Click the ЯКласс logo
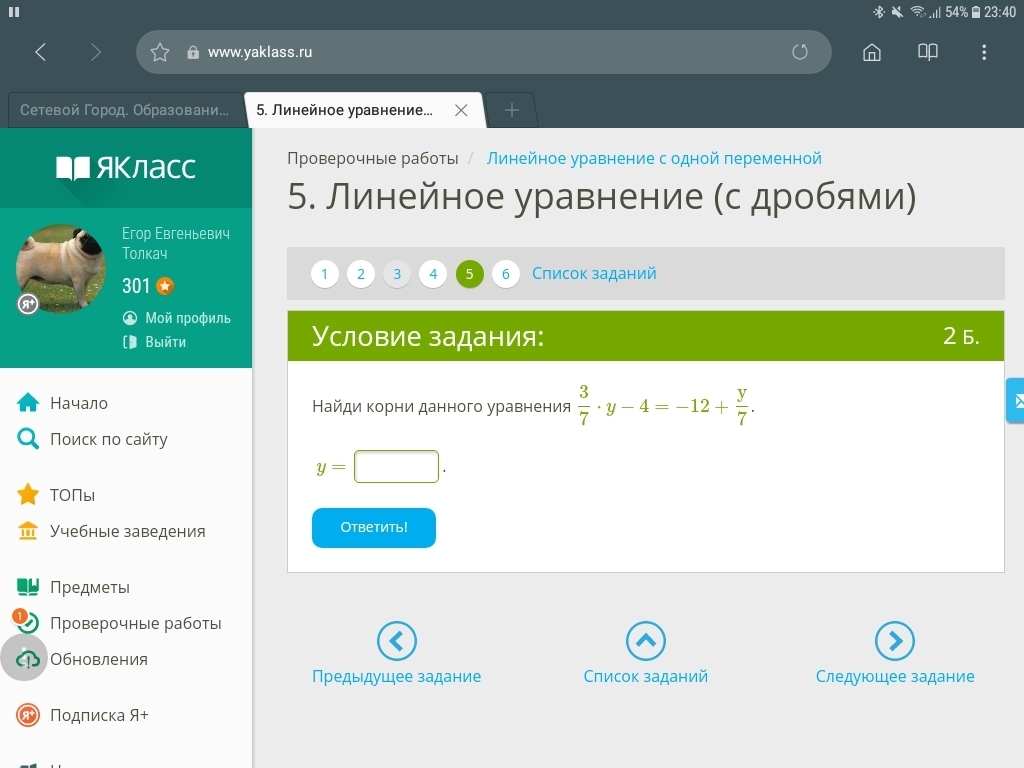 tap(126, 168)
